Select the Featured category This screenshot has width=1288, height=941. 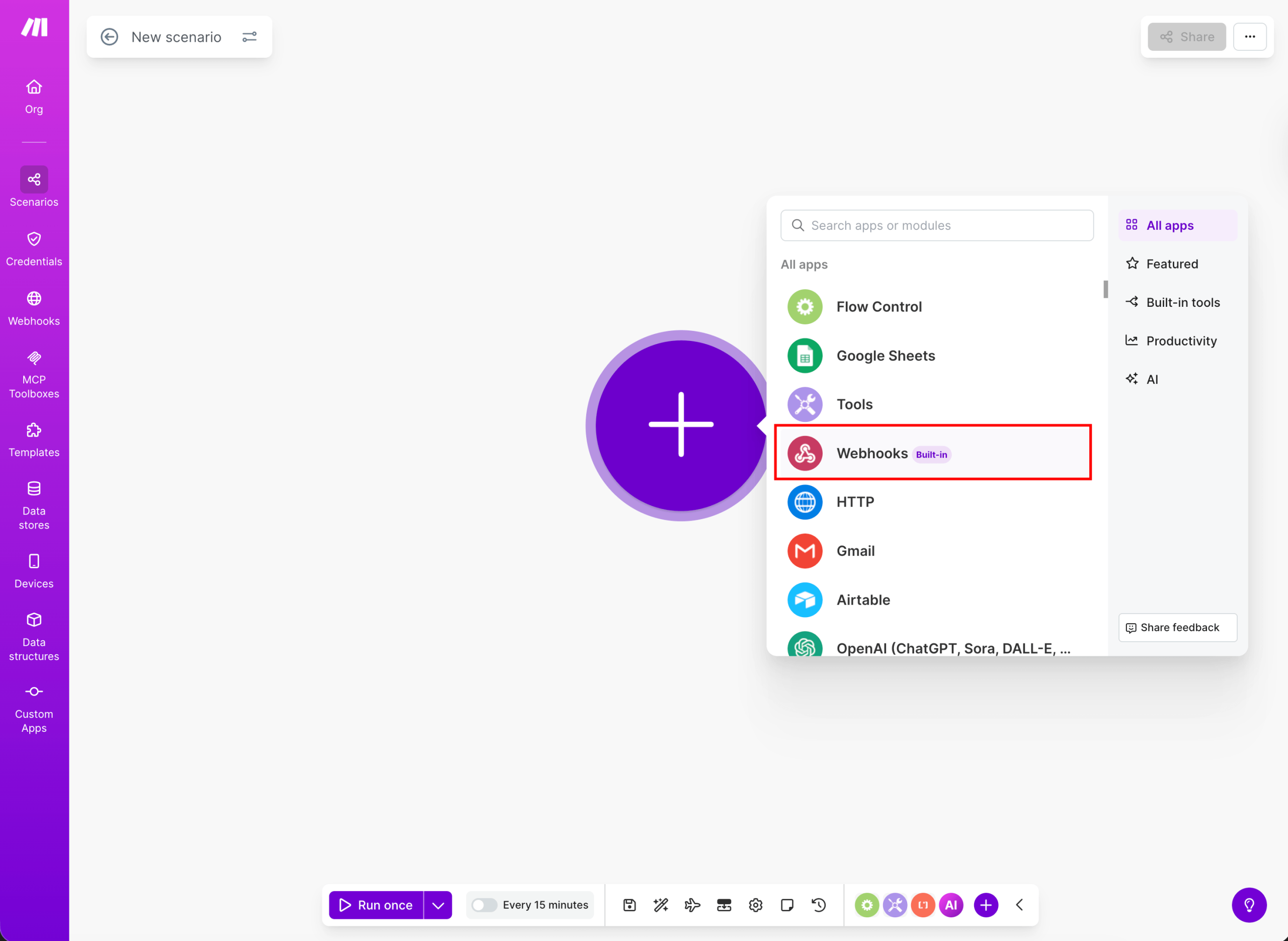coord(1177,264)
